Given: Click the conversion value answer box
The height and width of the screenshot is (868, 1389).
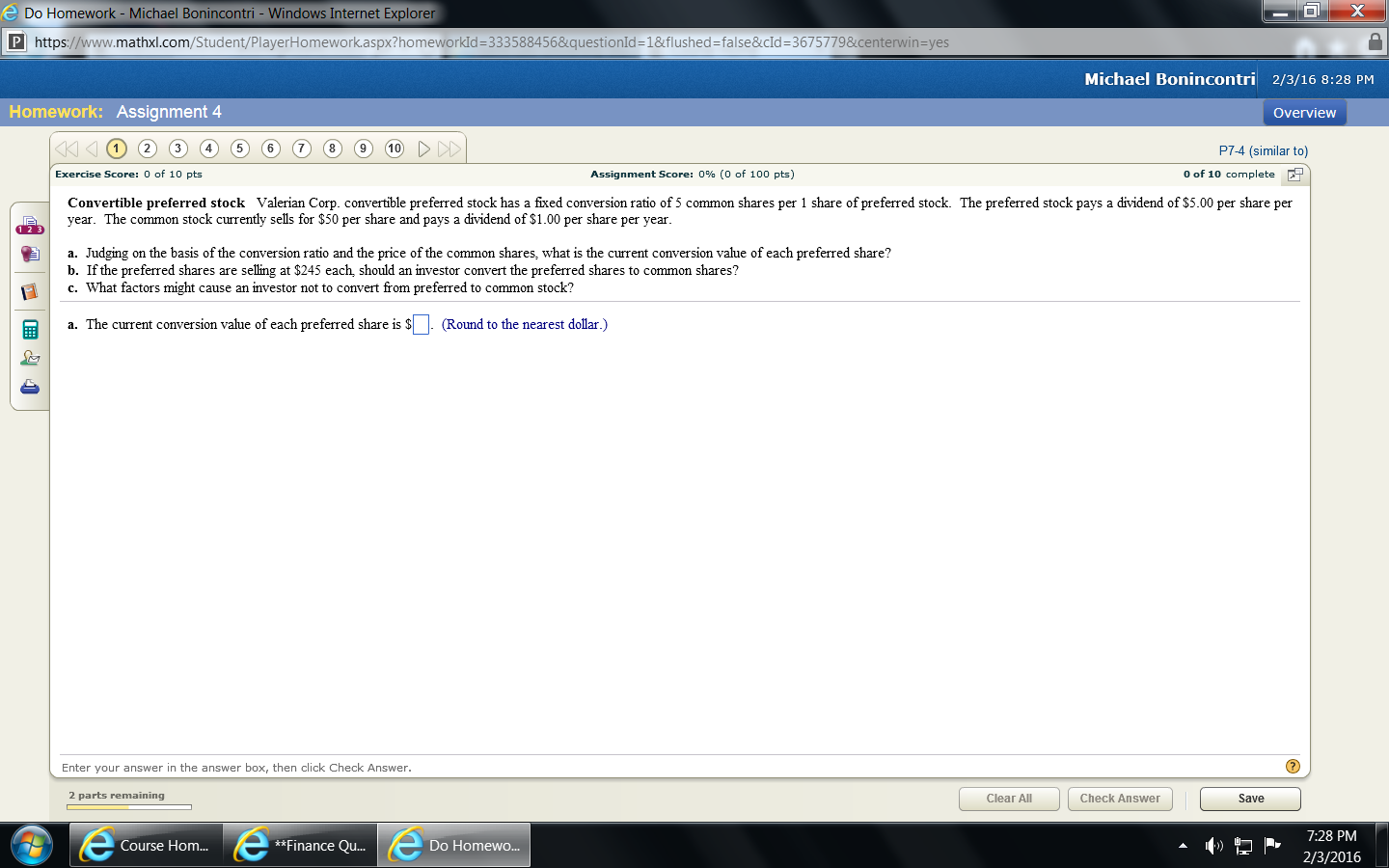Looking at the screenshot, I should tap(420, 324).
